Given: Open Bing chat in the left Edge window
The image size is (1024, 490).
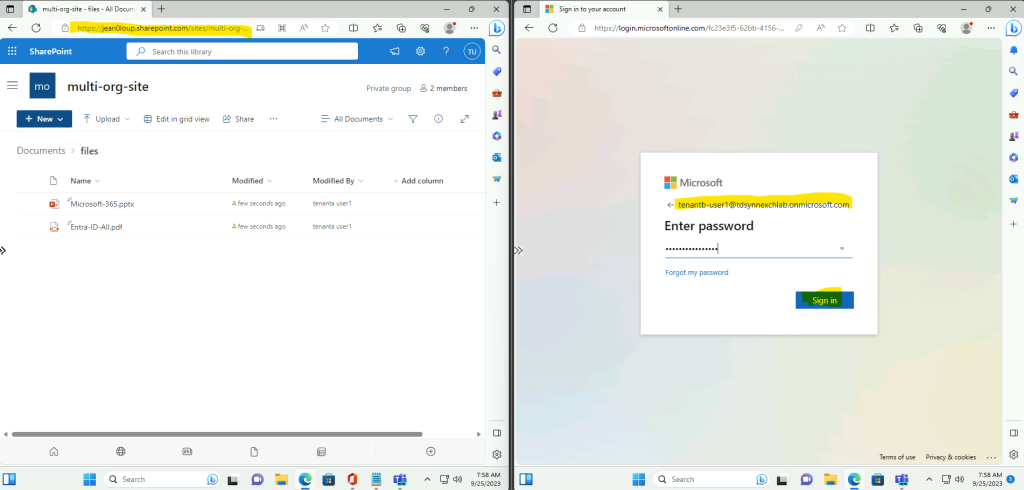Looking at the screenshot, I should pyautogui.click(x=497, y=28).
